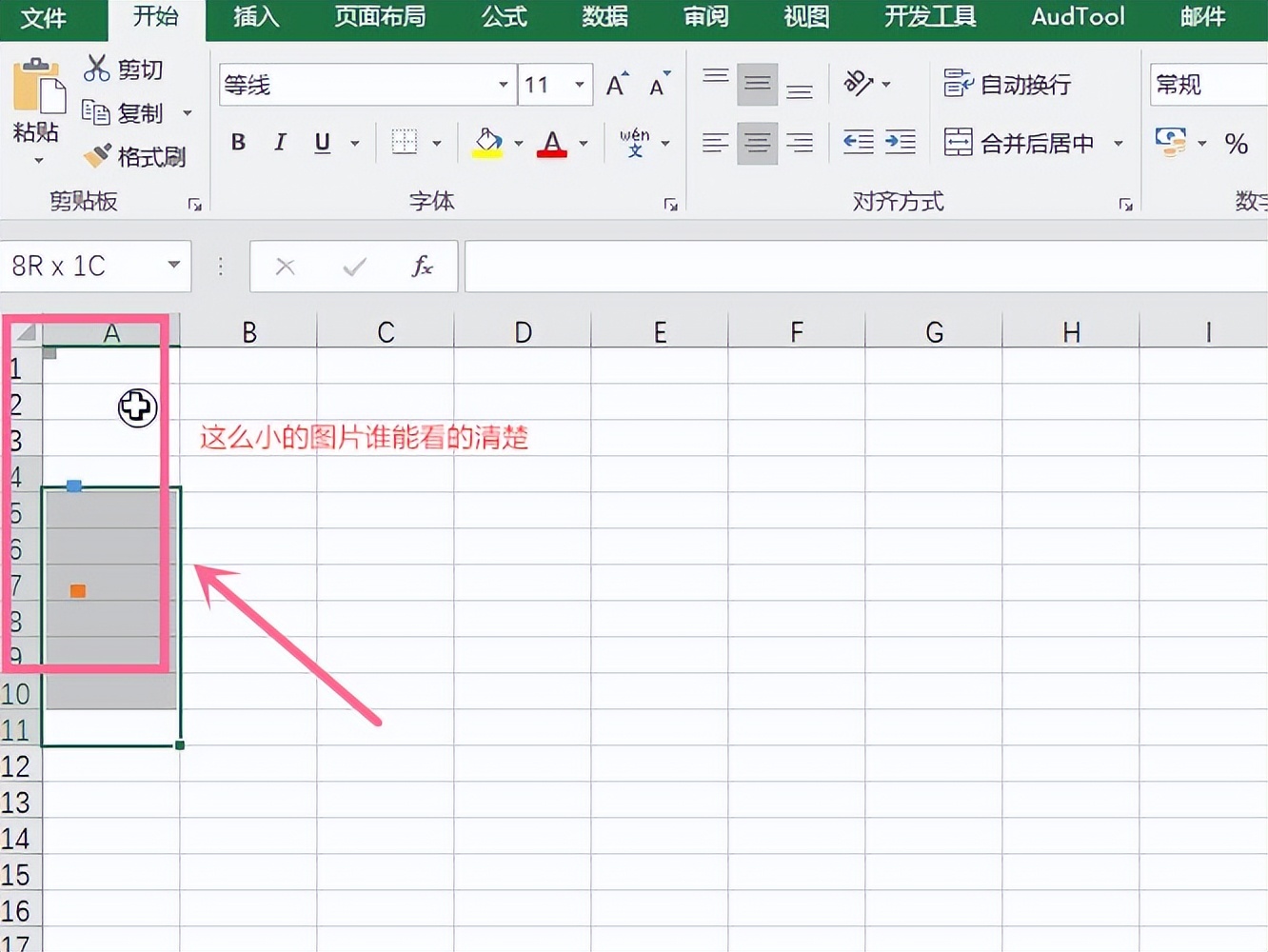Open the font name dropdown
This screenshot has width=1268, height=952.
(503, 84)
